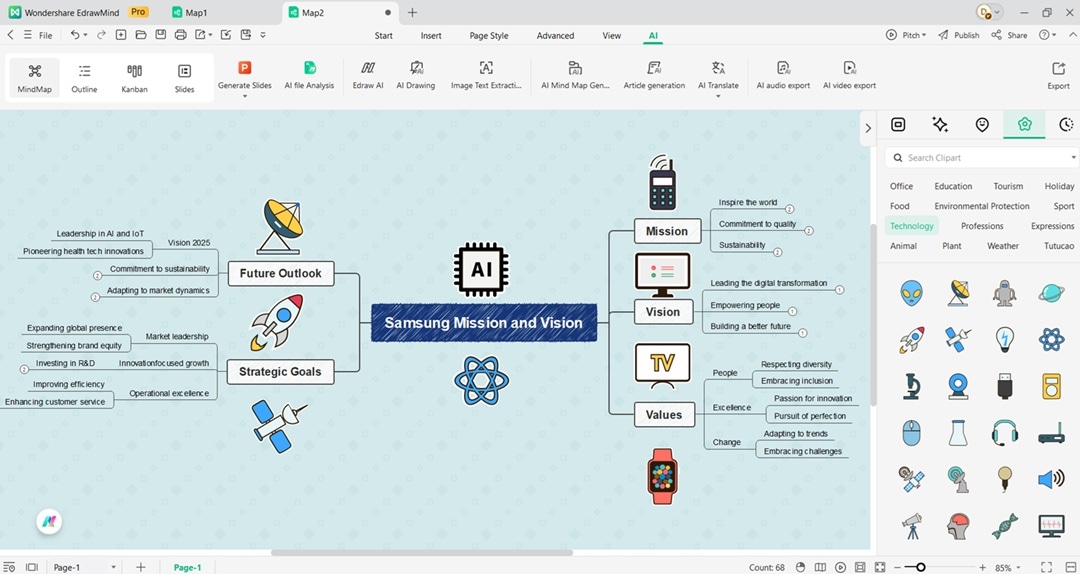
Task: Open the Pitch dropdown
Action: 906,35
